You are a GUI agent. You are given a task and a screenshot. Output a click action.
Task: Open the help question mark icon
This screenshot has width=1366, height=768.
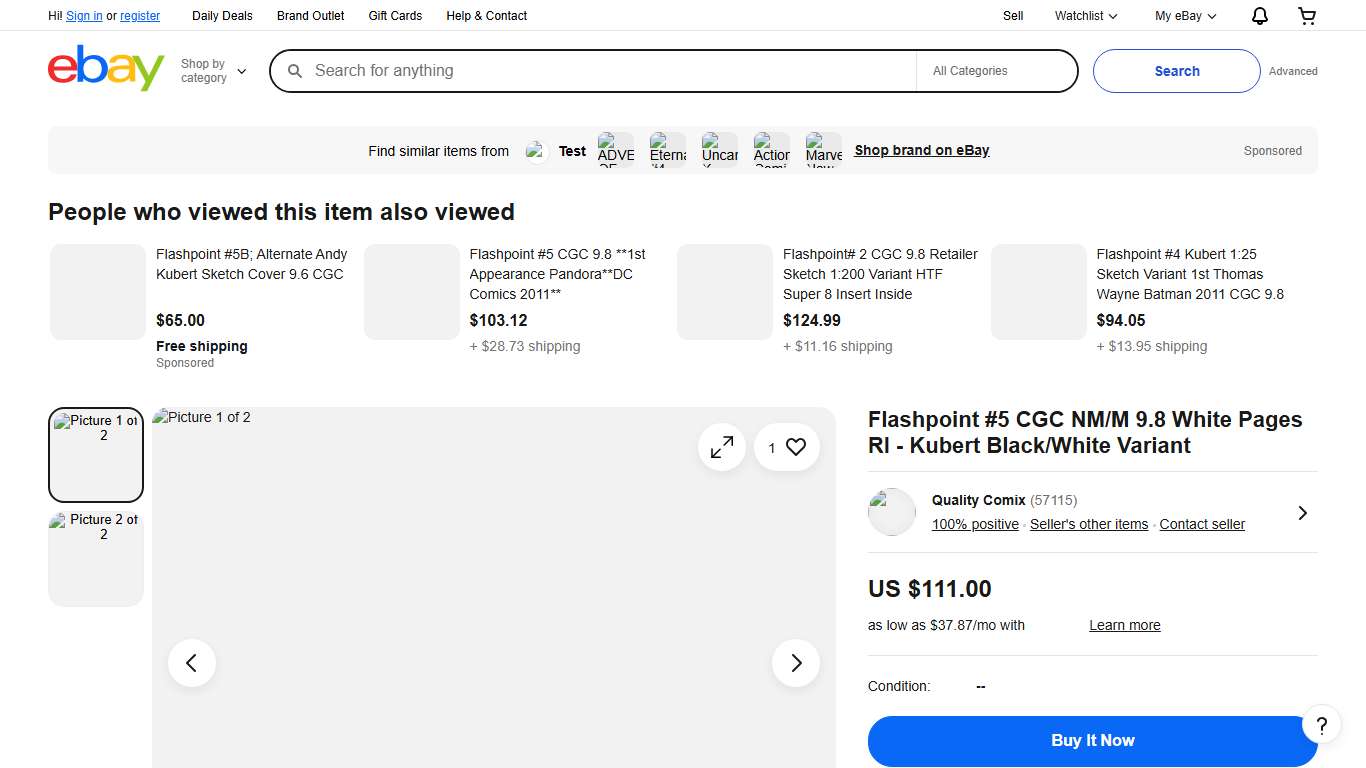pos(1321,725)
